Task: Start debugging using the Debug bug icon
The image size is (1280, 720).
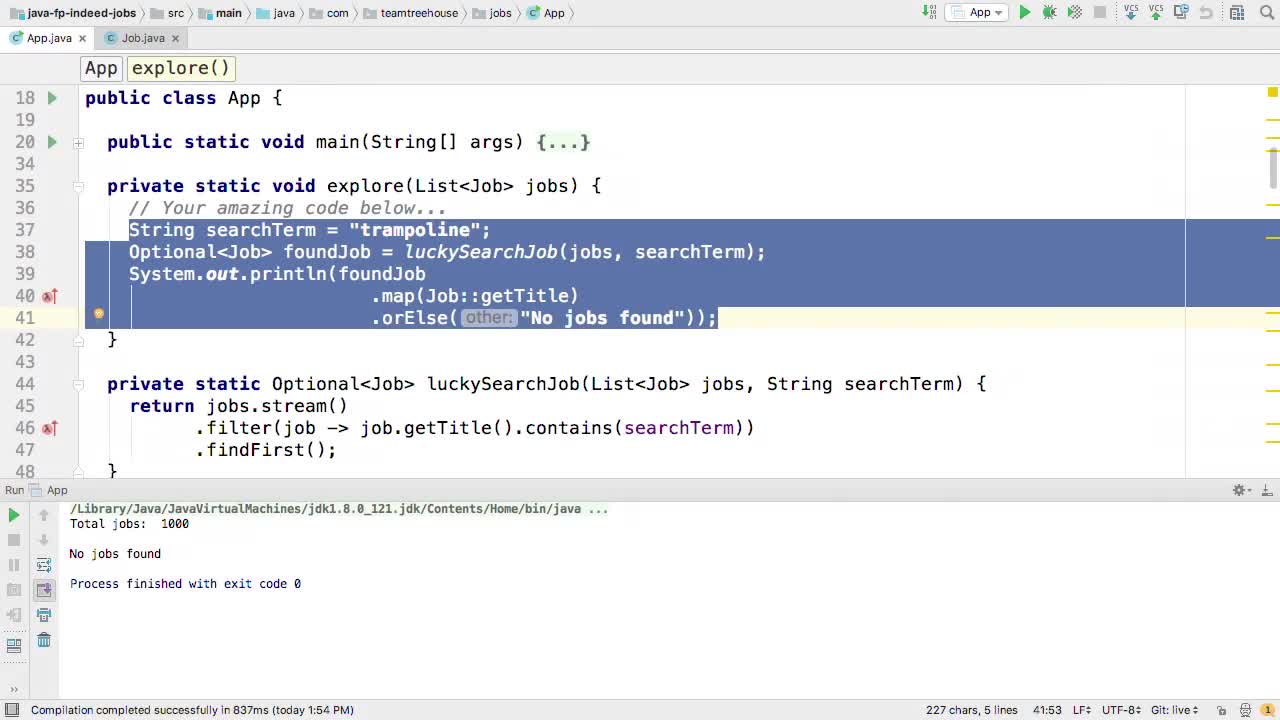Action: 1047,12
